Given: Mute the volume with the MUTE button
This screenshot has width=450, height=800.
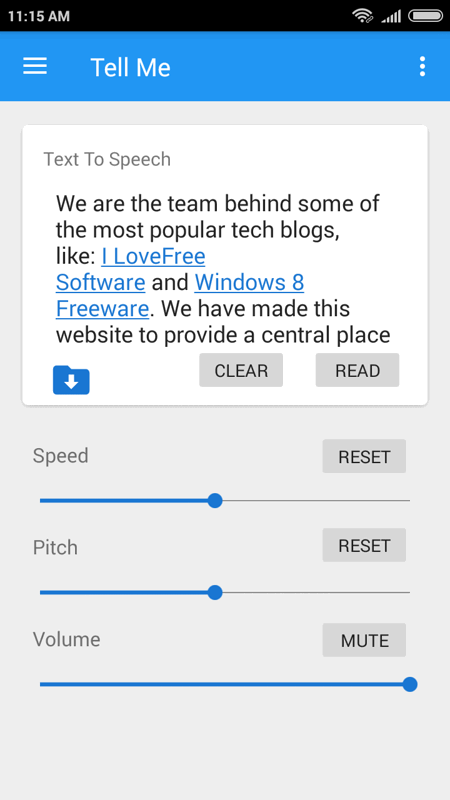Looking at the screenshot, I should pos(364,640).
